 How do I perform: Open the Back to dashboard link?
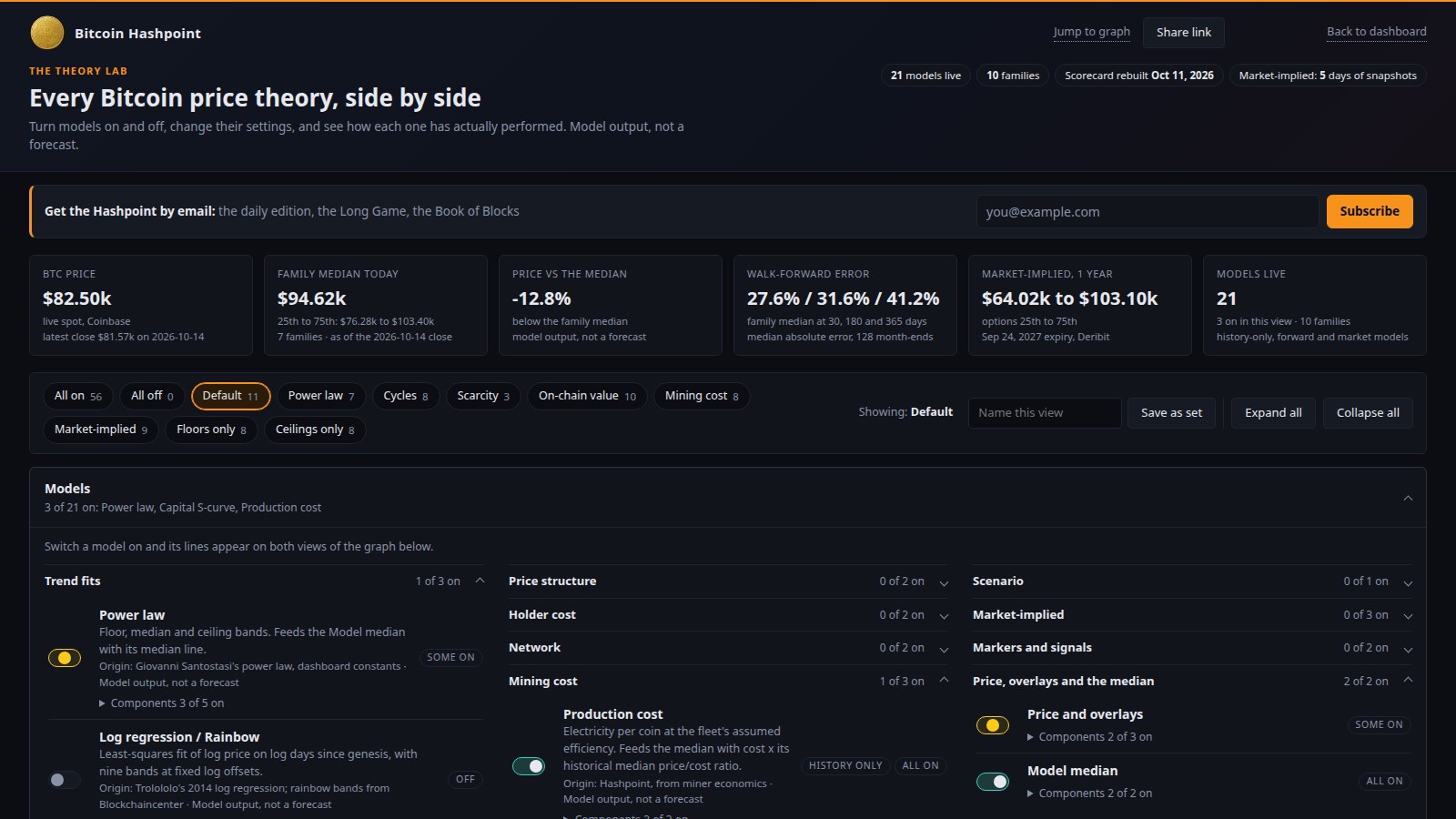coord(1377,32)
